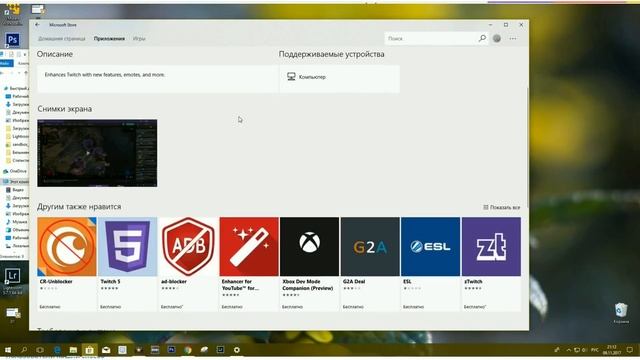This screenshot has width=640, height=360.
Task: Click the Описание heading
Action: [55, 54]
